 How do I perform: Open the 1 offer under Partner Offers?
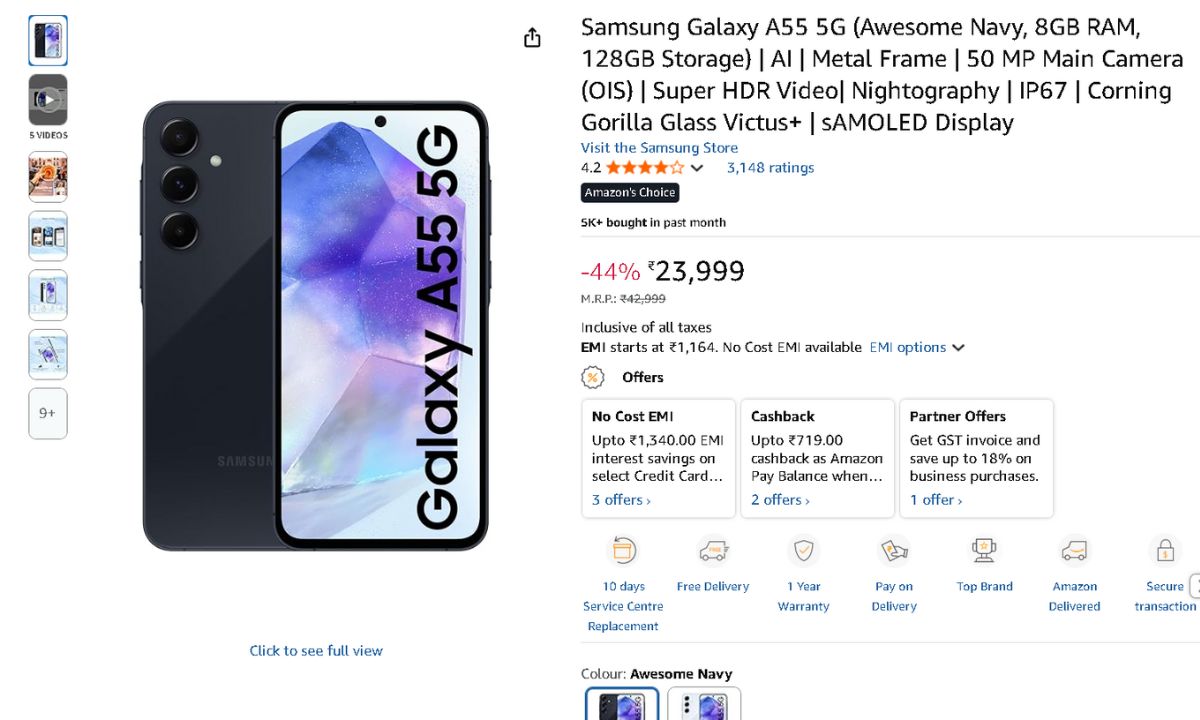(x=935, y=500)
